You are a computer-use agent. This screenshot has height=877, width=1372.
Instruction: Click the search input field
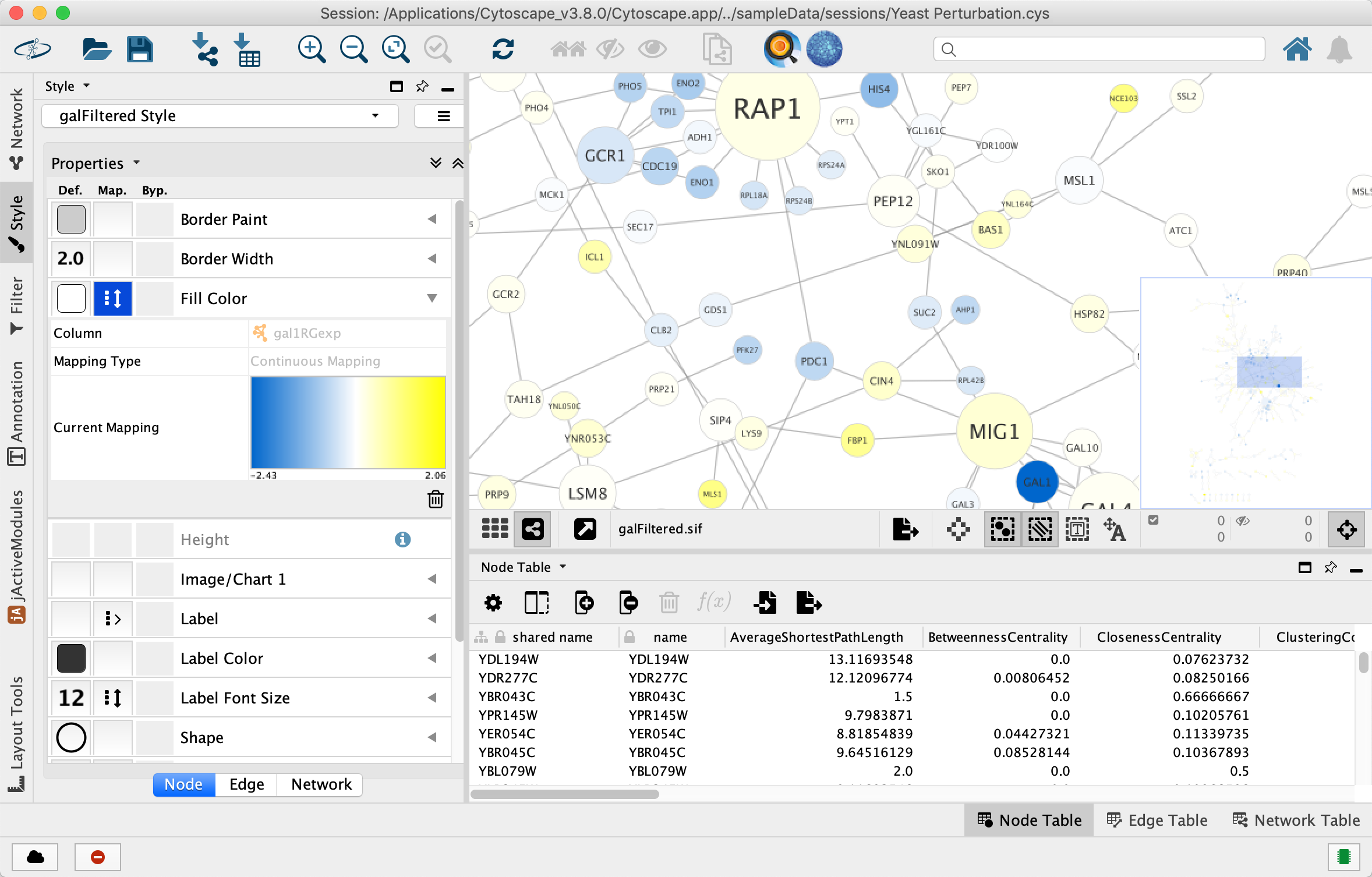(1099, 49)
